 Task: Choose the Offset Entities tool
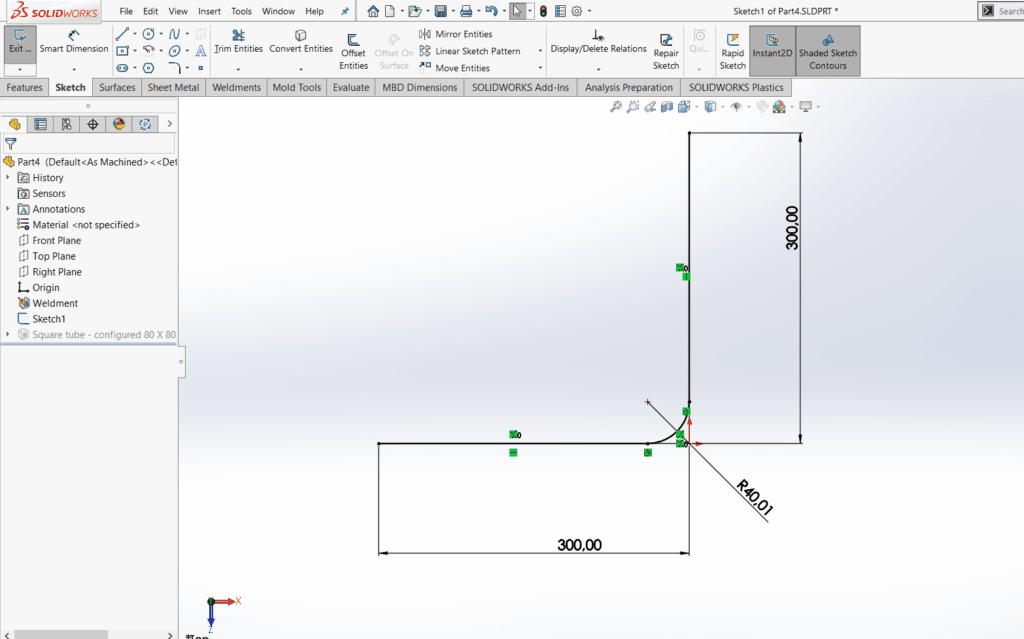(x=353, y=51)
